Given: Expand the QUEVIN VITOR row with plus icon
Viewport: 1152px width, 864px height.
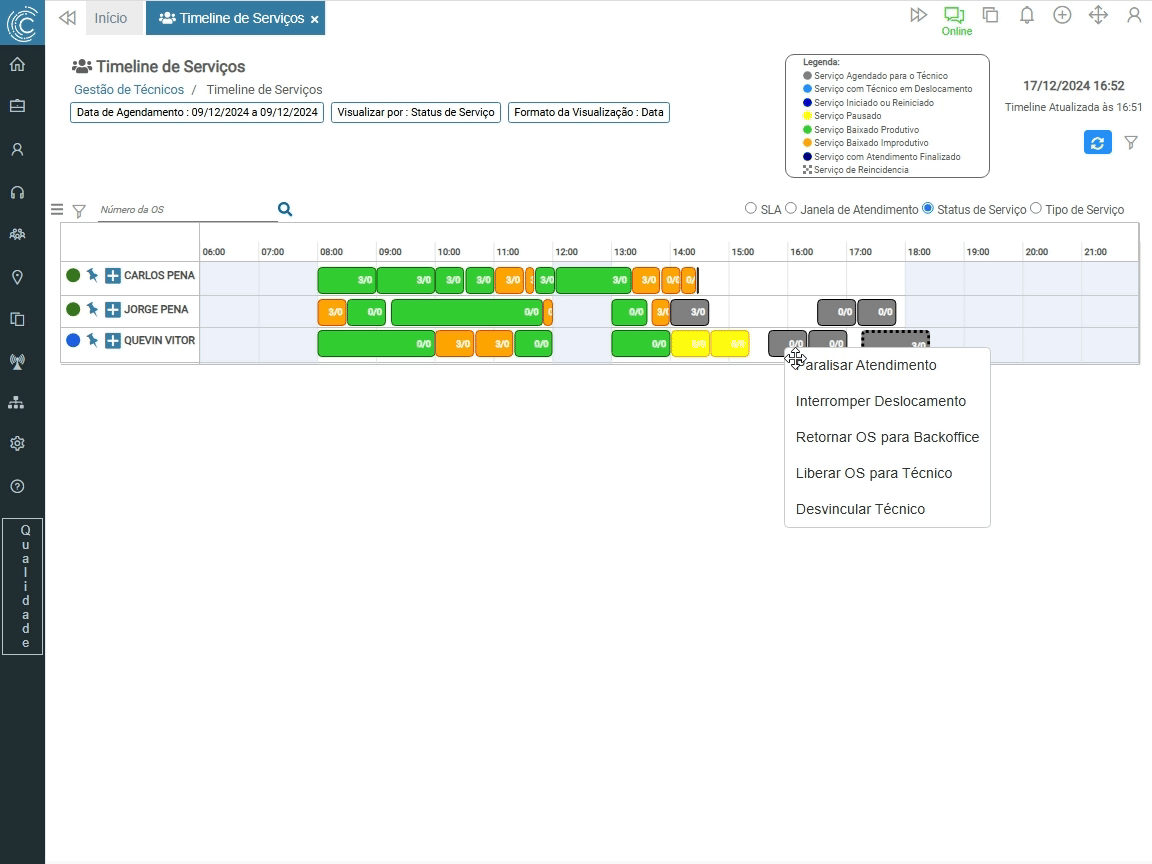Looking at the screenshot, I should tap(113, 341).
